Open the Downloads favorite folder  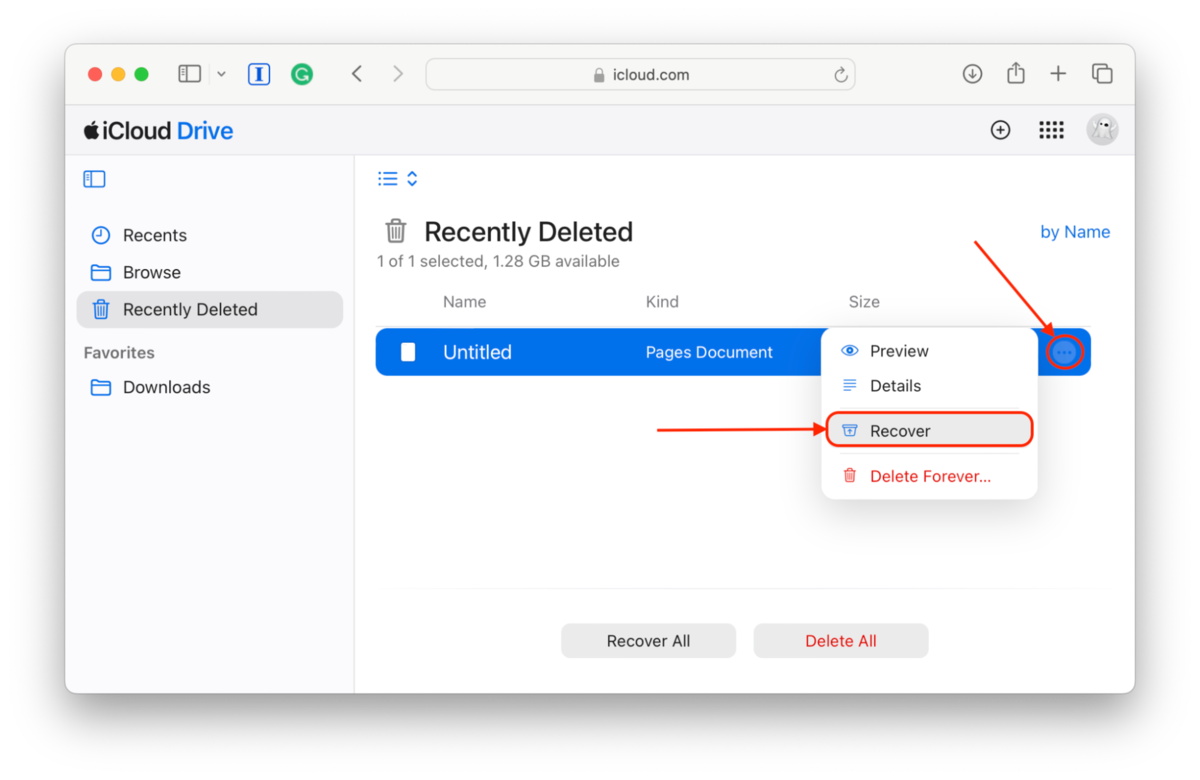210,387
